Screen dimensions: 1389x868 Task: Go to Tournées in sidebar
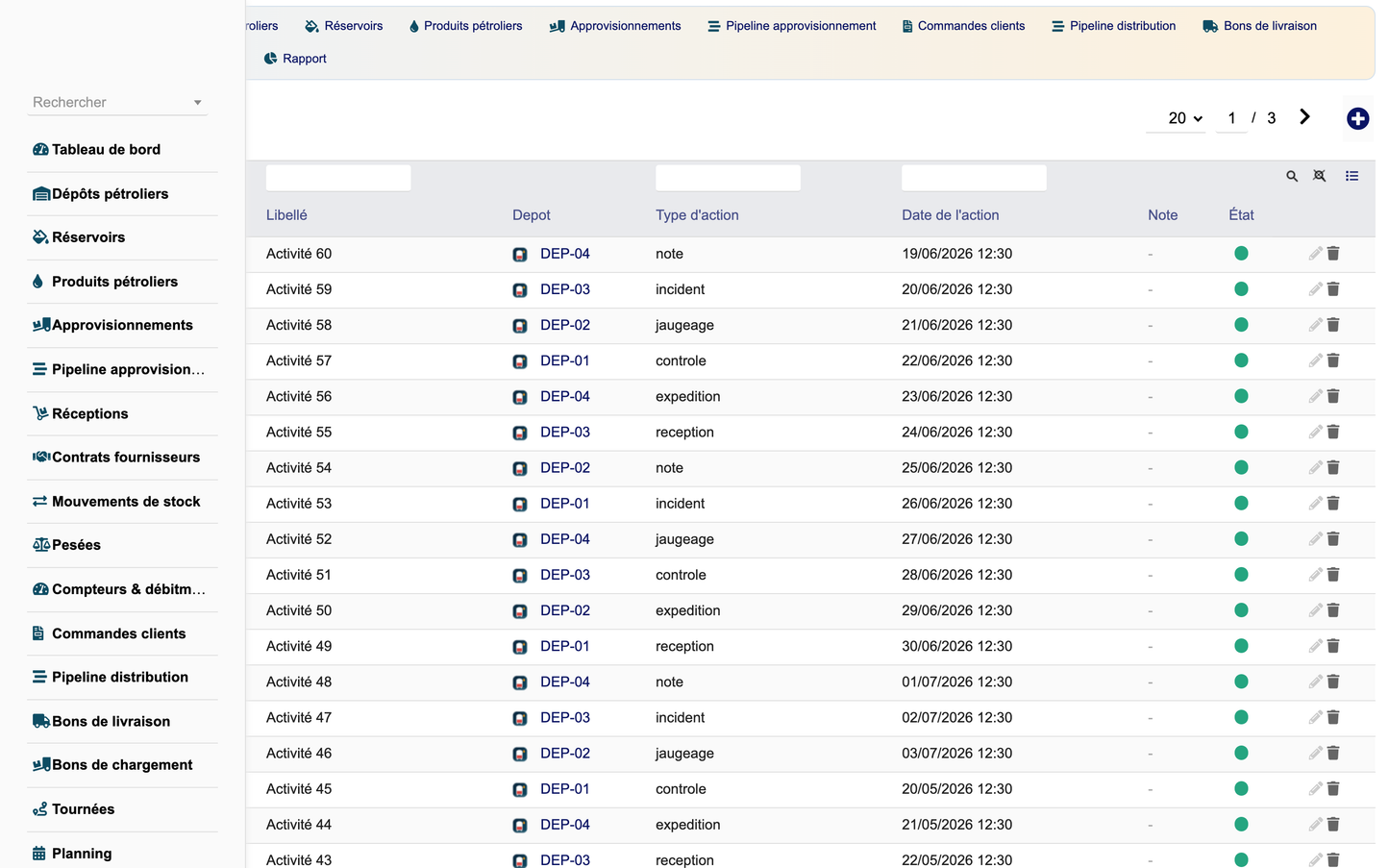(x=122, y=809)
